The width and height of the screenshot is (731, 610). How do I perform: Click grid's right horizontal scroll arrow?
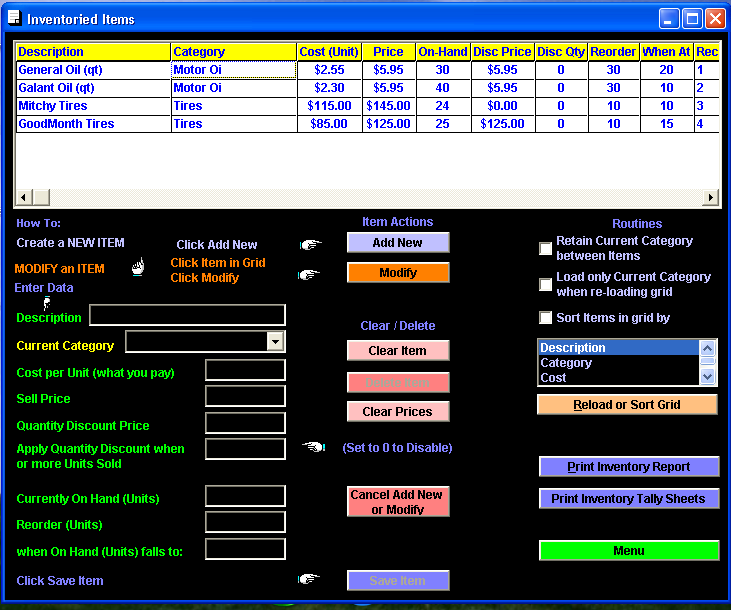click(x=710, y=197)
